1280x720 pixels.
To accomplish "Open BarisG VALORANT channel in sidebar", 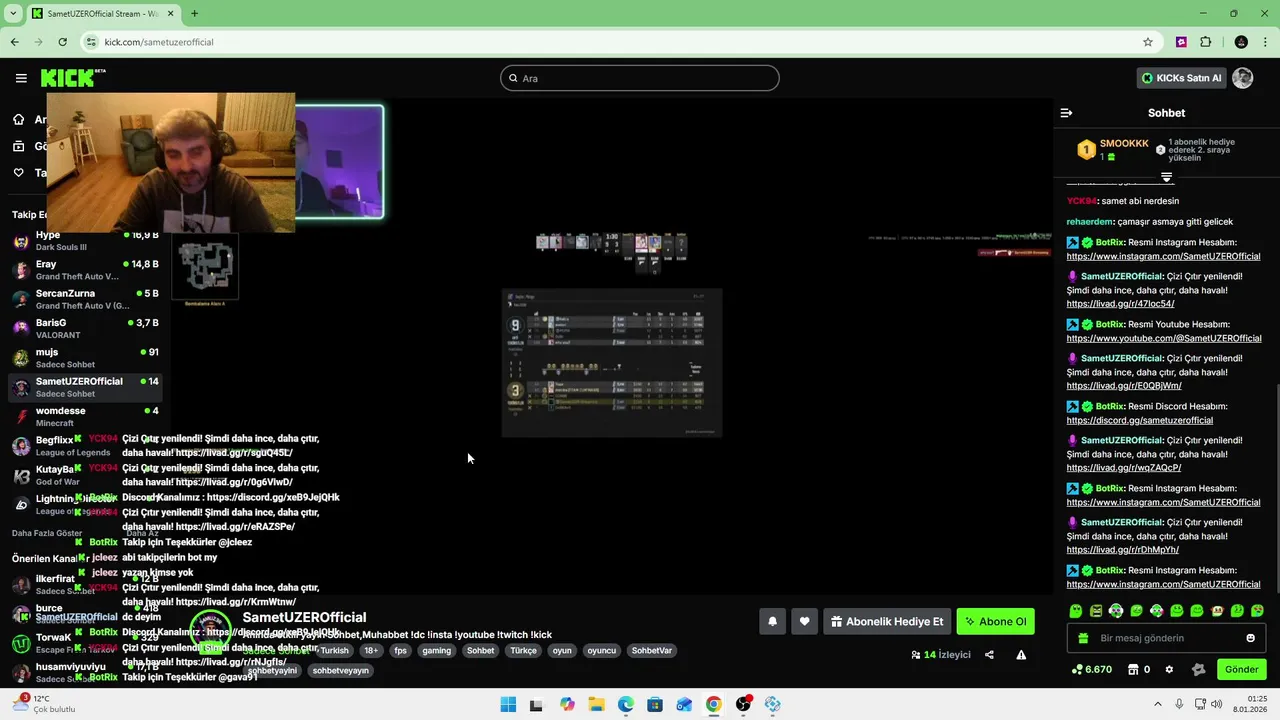I will [x=85, y=328].
